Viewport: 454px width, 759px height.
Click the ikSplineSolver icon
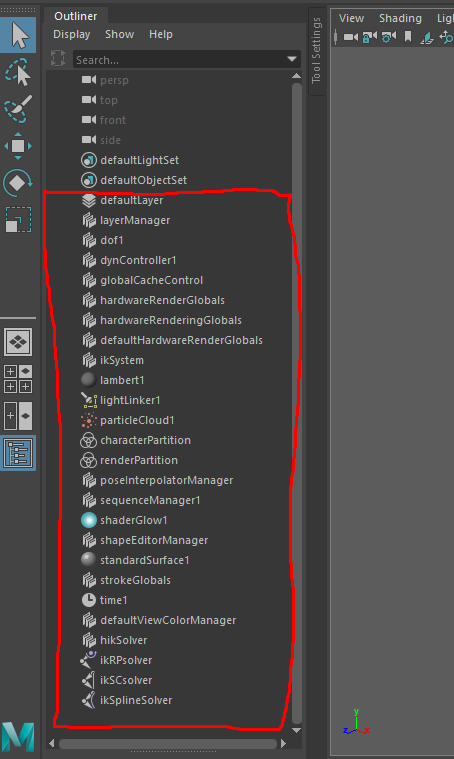(x=89, y=700)
